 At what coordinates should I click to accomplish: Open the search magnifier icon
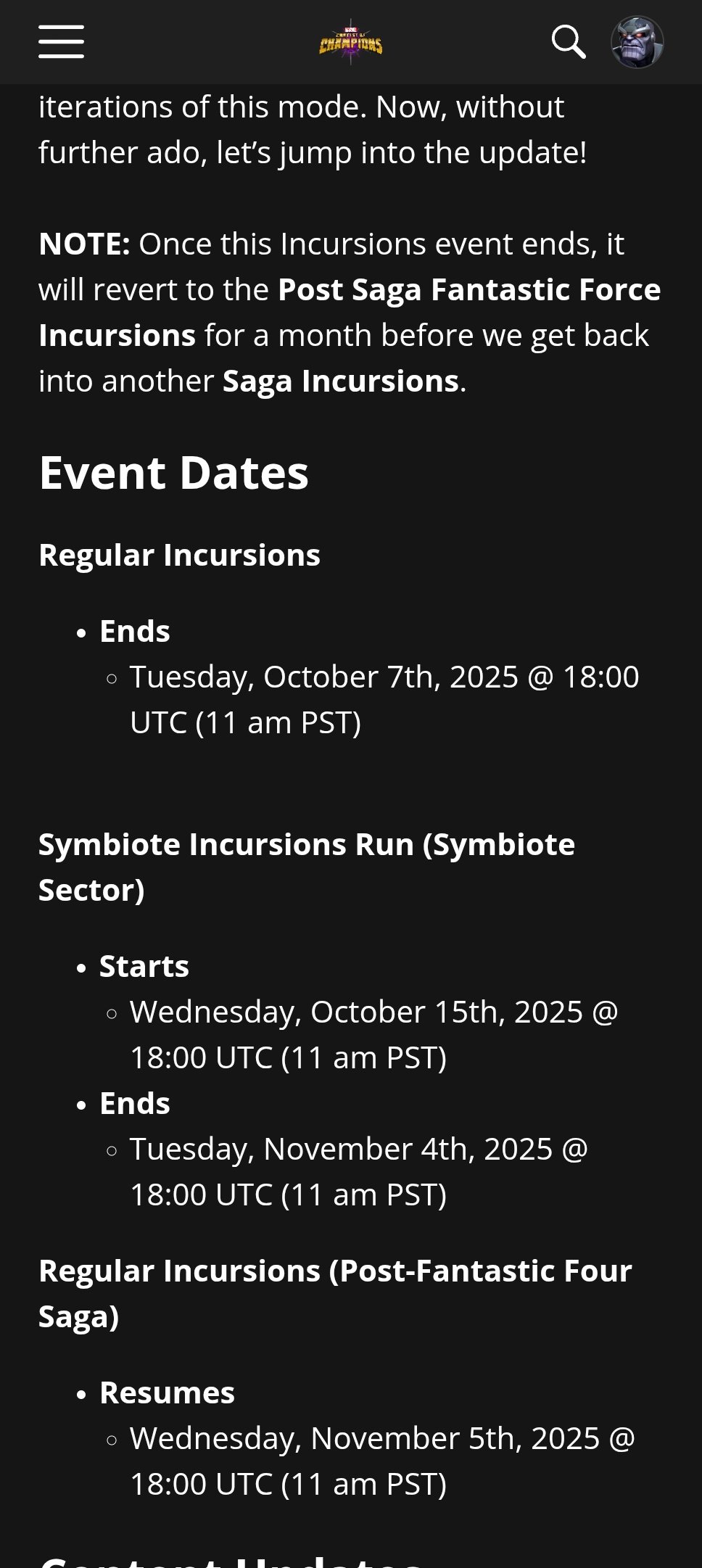click(569, 42)
